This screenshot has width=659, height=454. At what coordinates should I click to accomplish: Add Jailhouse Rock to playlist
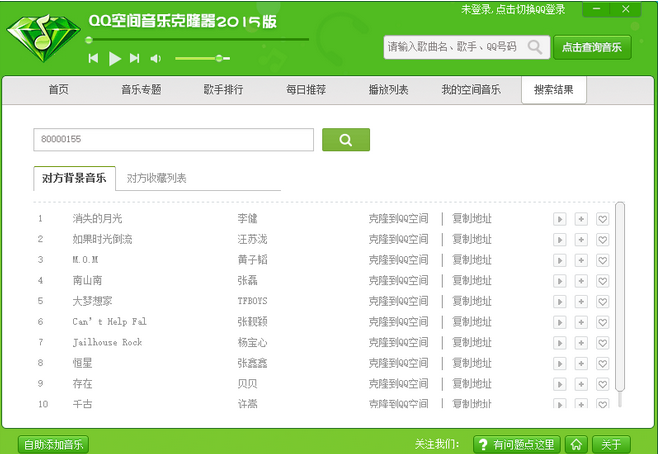[x=581, y=343]
